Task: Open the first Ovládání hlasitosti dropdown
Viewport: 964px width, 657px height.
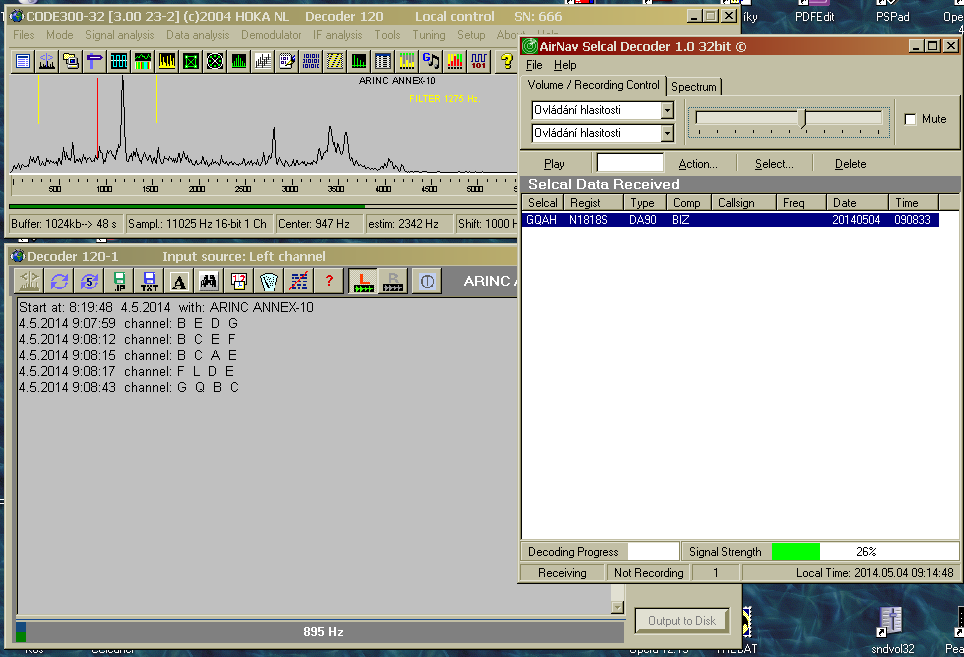Action: (x=667, y=110)
